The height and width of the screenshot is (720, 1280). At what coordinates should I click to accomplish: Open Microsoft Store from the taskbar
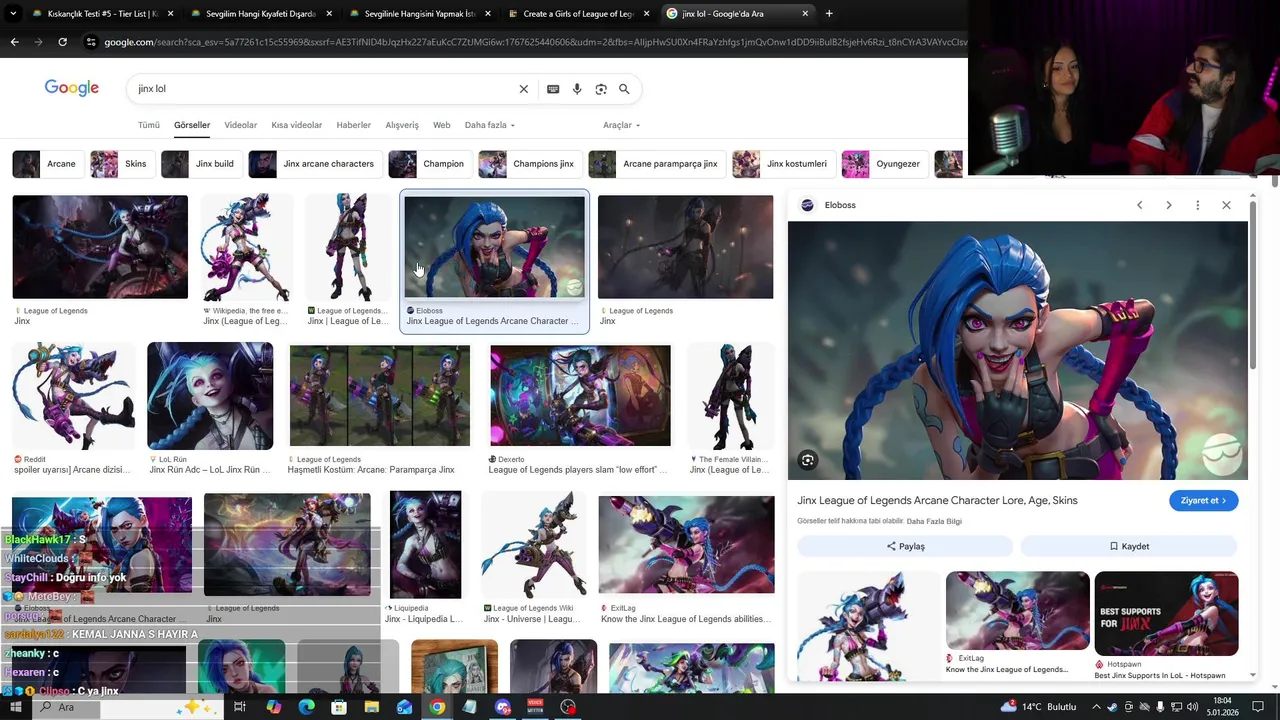pos(339,707)
